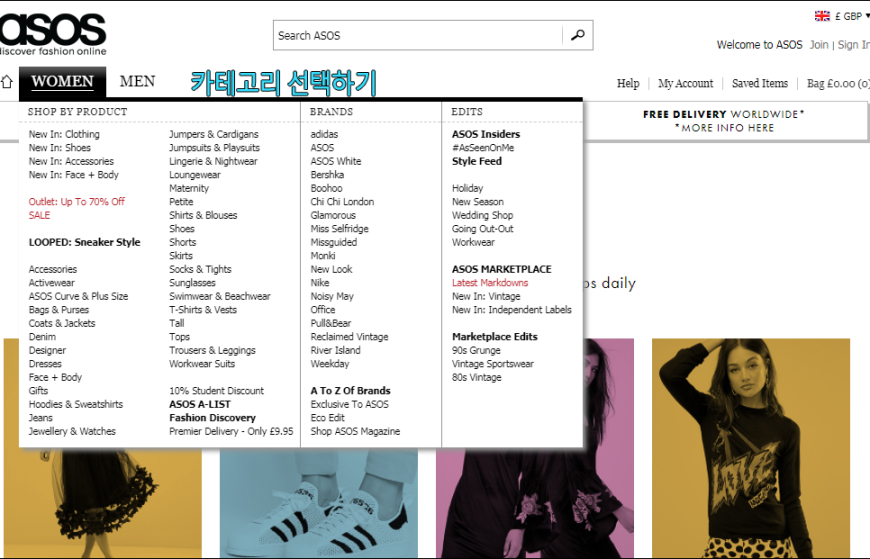Choose New In: Shoes
Viewport: 870px width, 559px height.
[x=59, y=148]
